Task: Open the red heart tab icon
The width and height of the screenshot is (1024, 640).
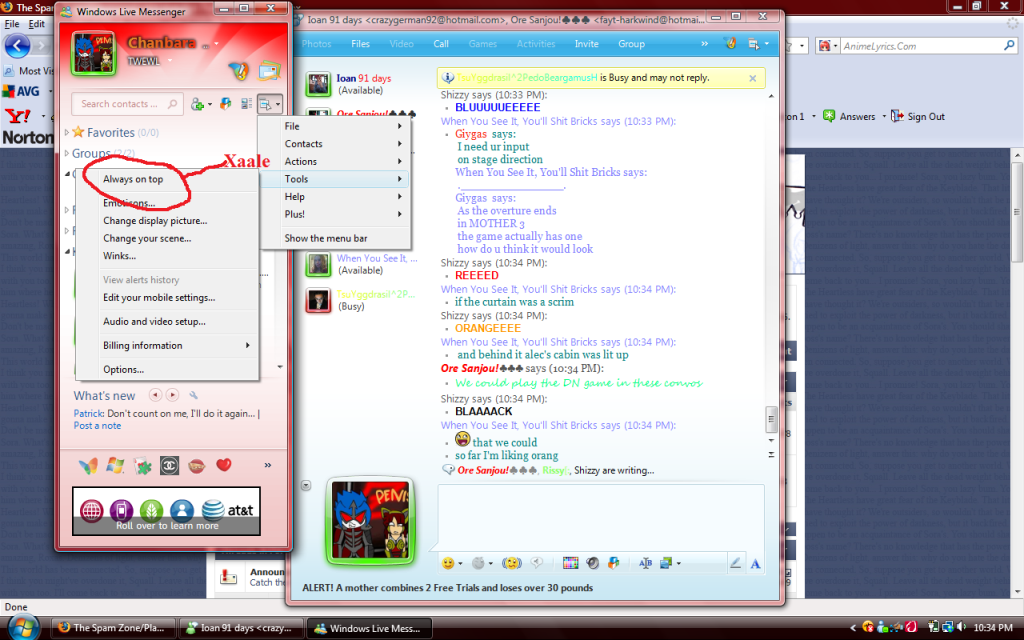Action: click(x=223, y=465)
